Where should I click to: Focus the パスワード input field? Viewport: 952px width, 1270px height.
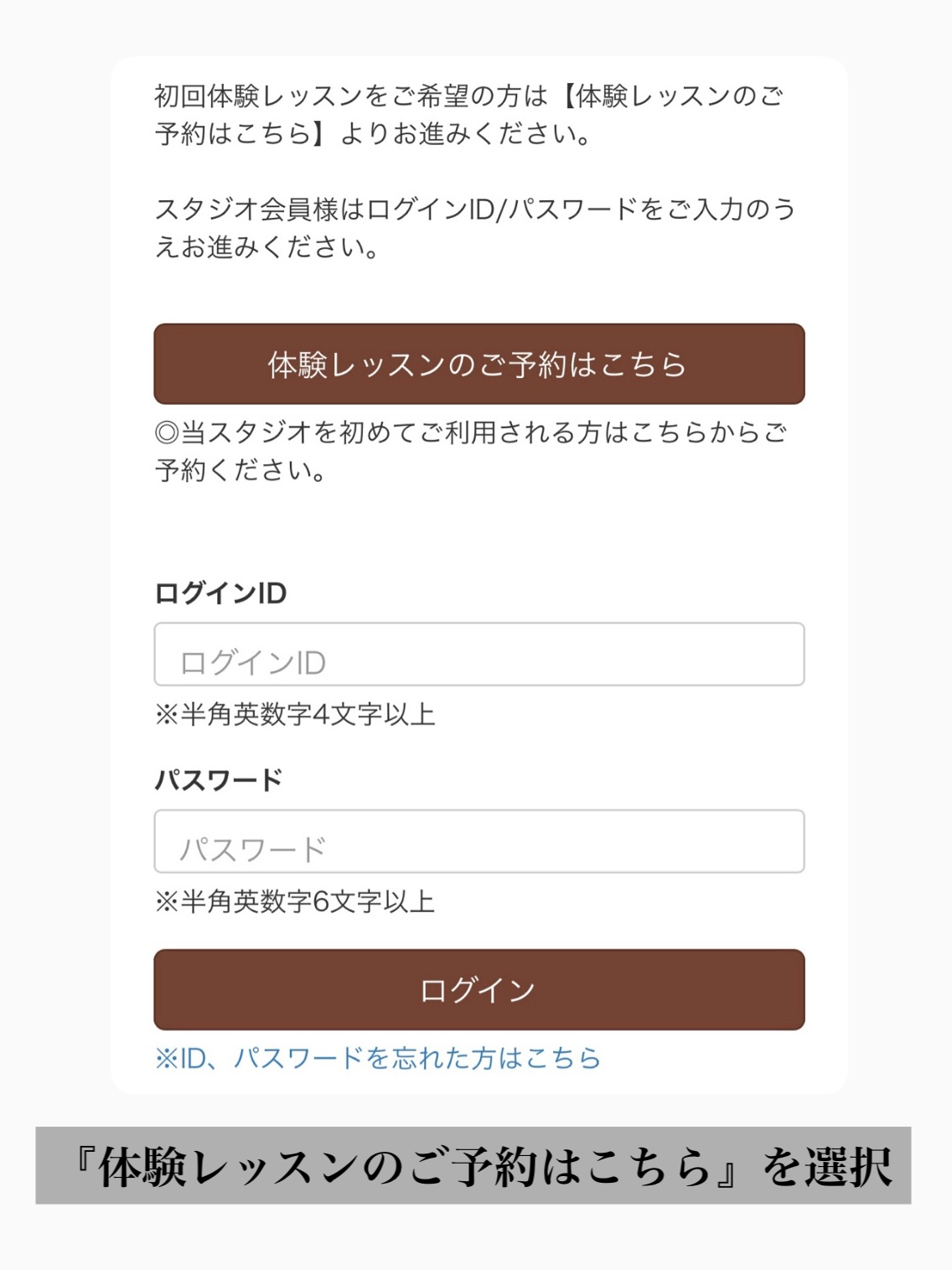(479, 841)
